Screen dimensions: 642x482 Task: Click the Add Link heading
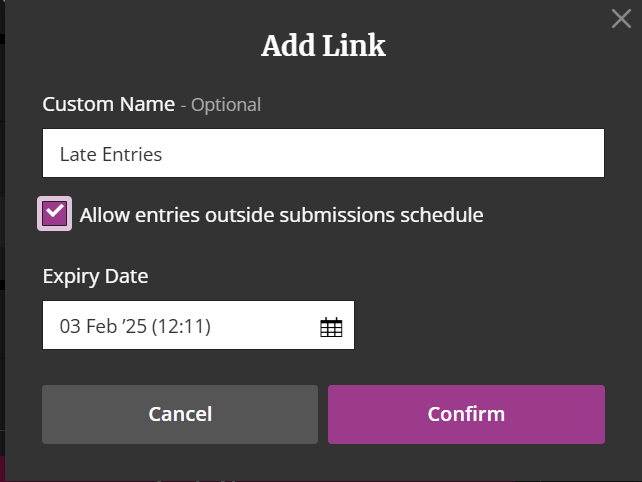point(323,45)
